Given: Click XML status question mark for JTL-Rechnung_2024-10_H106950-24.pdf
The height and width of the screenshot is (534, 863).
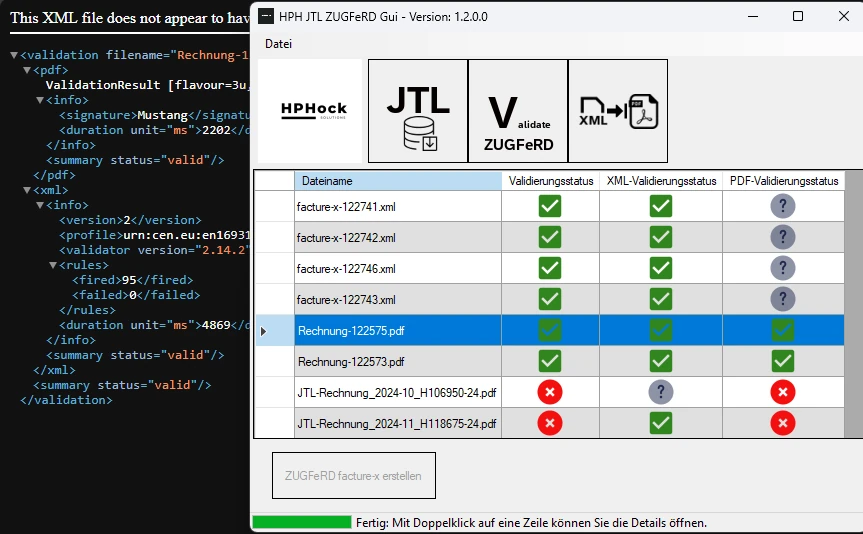Looking at the screenshot, I should coord(660,393).
